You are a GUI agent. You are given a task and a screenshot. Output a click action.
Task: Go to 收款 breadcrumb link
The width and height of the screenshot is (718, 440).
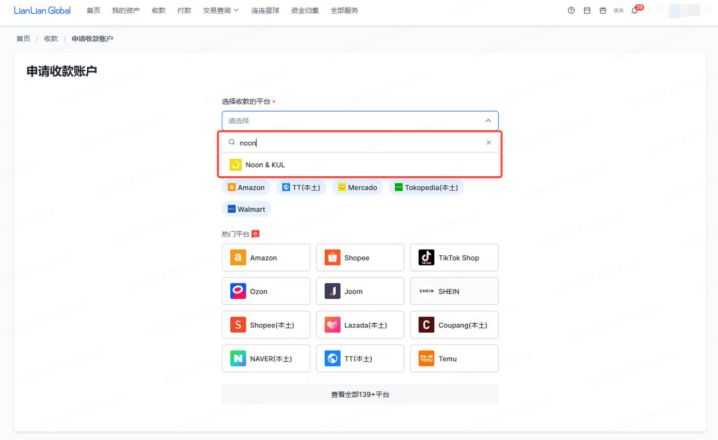pos(51,38)
